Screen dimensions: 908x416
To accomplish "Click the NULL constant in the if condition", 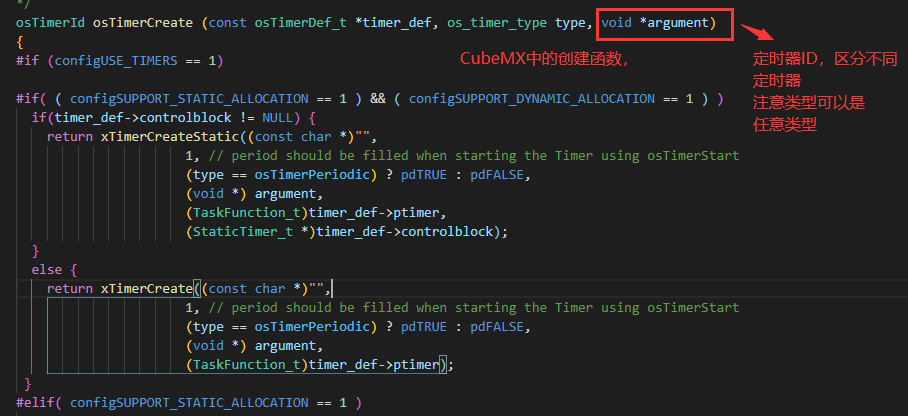I will click(x=277, y=118).
